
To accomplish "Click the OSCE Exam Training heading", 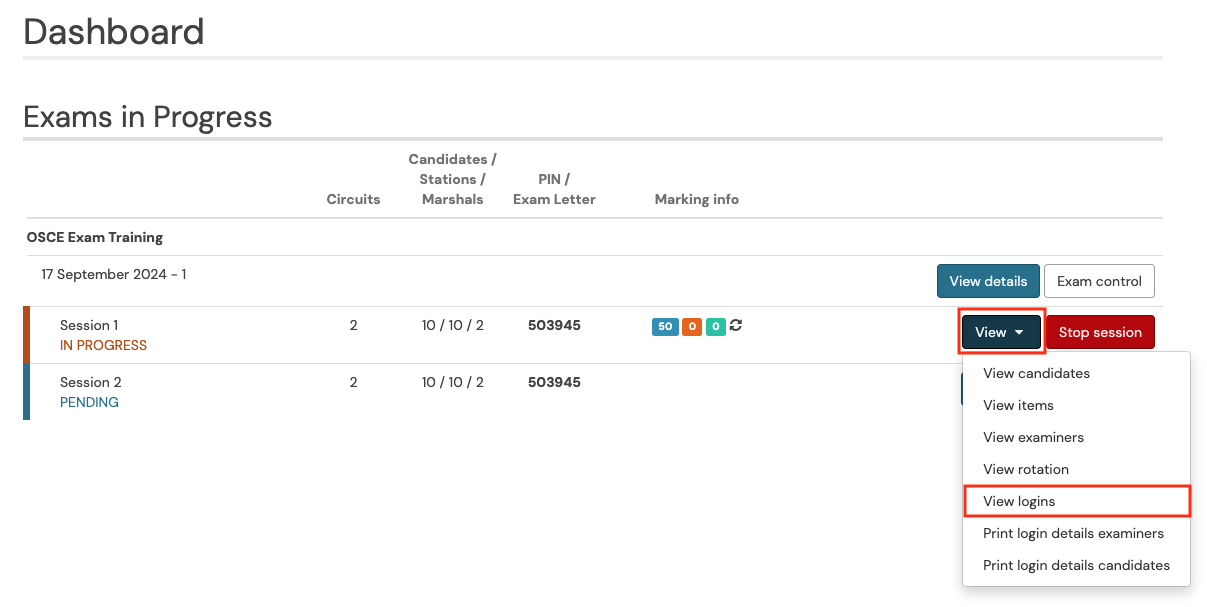I will pyautogui.click(x=95, y=237).
